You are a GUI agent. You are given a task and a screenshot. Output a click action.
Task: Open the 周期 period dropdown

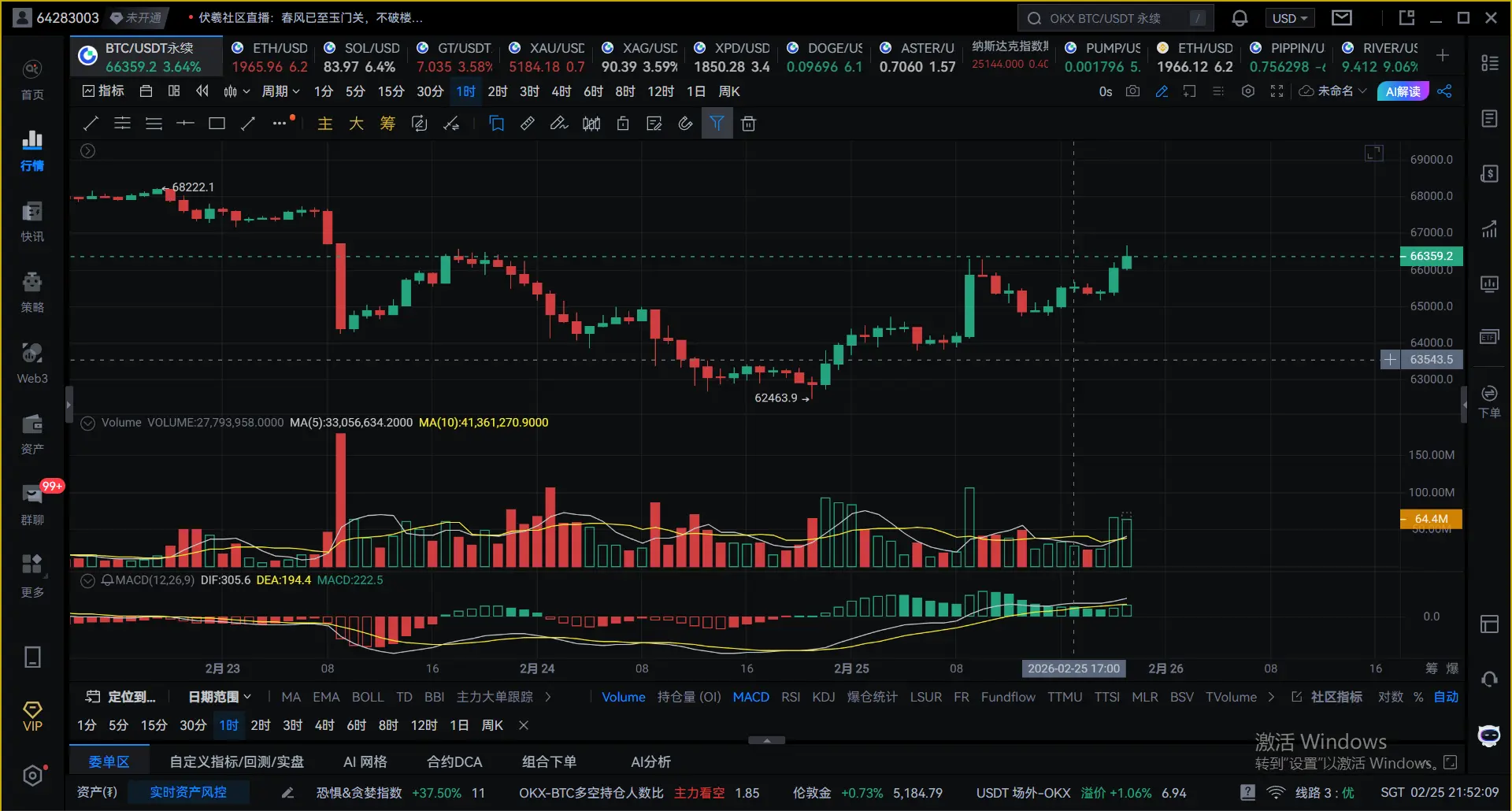pos(281,91)
